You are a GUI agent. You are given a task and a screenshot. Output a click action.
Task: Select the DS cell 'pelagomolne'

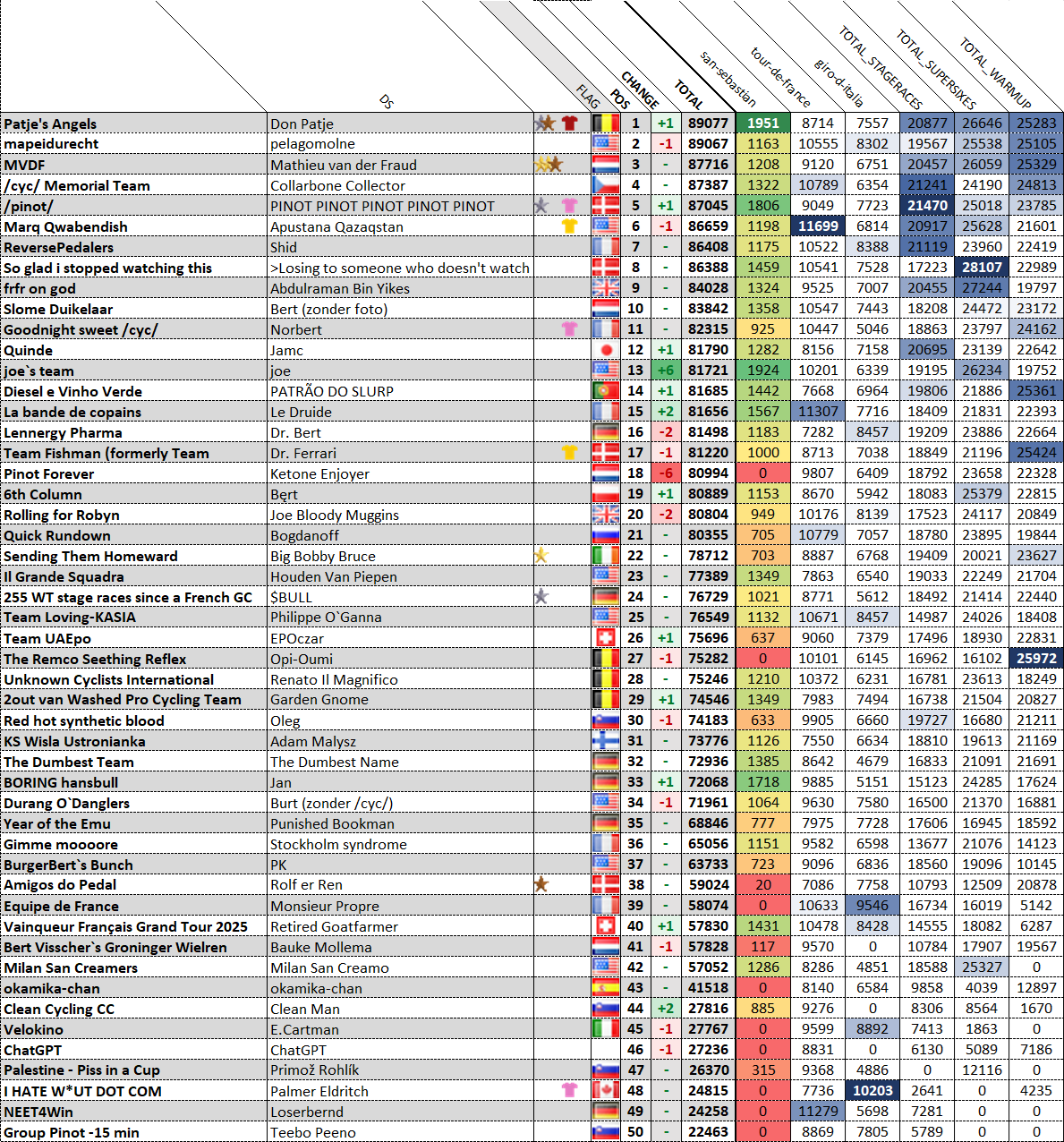click(401, 144)
